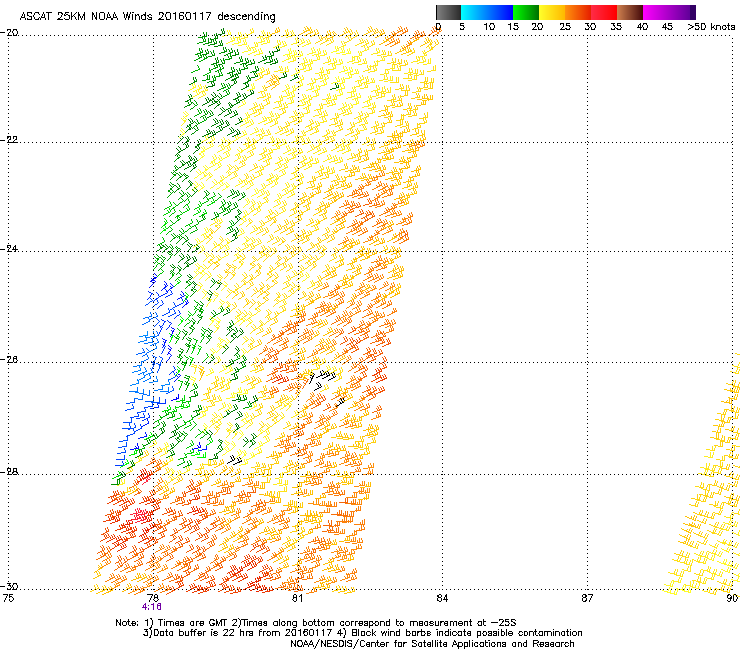Click the brown 35-40 knots legend band
Viewport: 740px width, 650px height.
tap(630, 12)
